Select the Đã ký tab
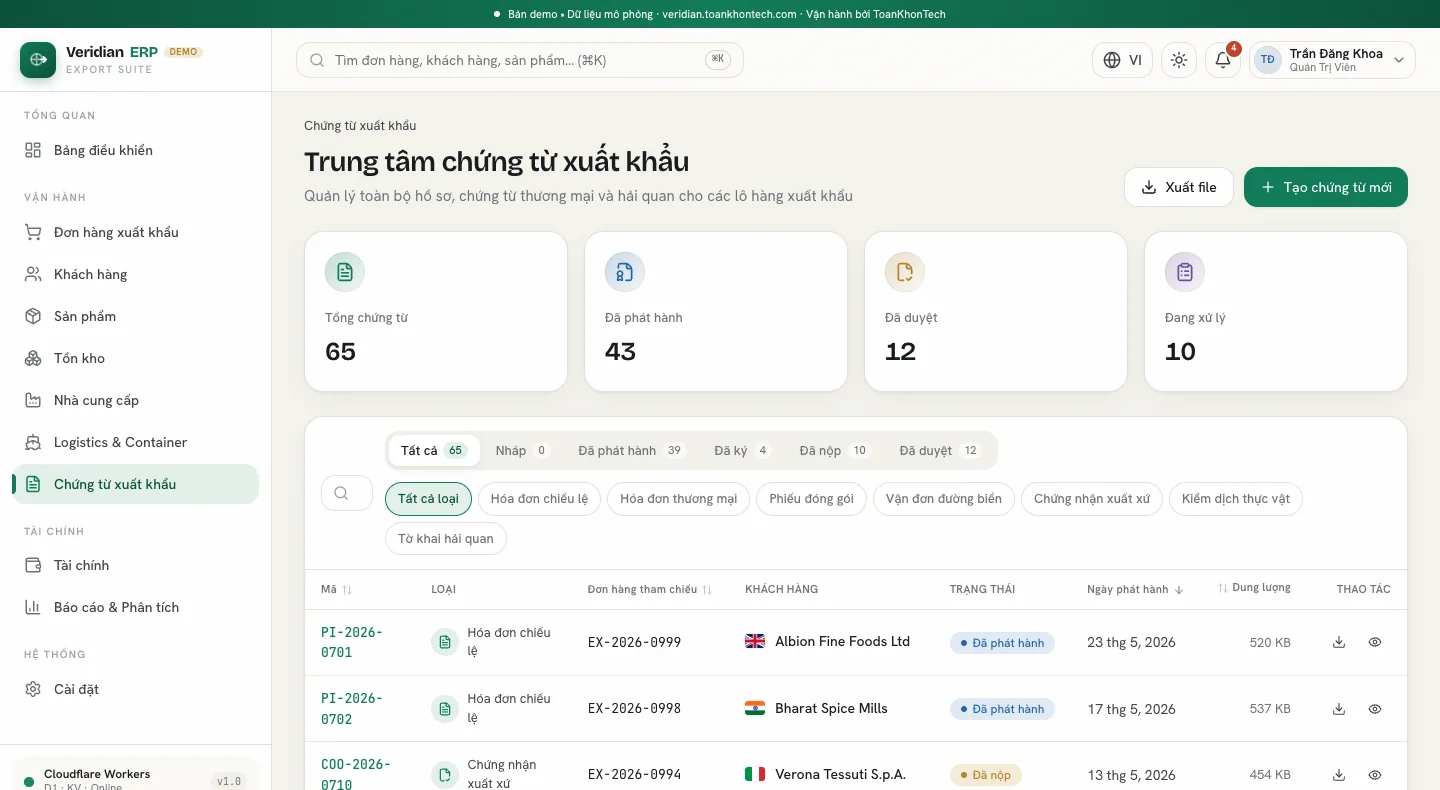The image size is (1440, 790). pyautogui.click(x=741, y=450)
